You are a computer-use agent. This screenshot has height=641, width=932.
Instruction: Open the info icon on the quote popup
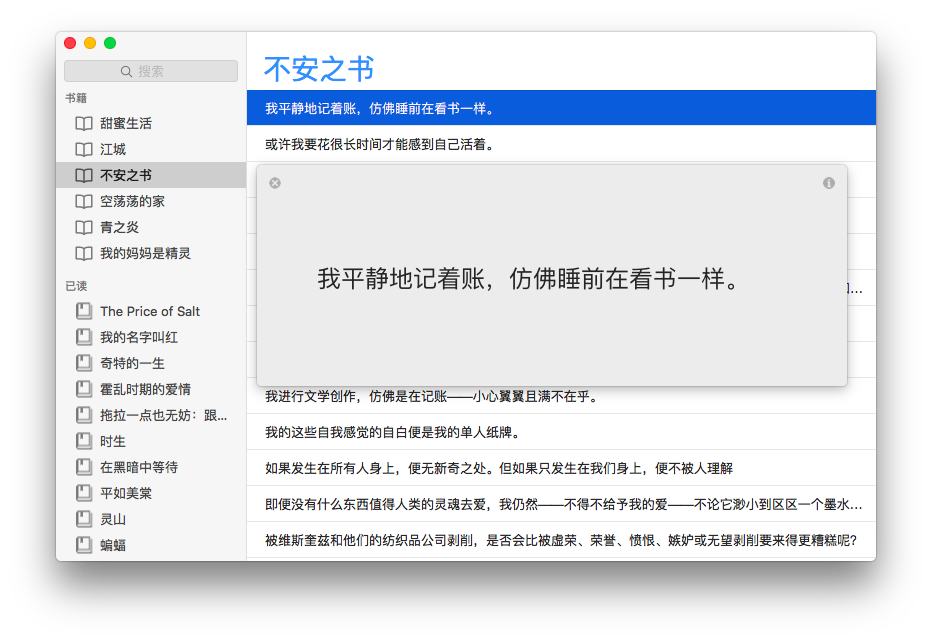[829, 183]
